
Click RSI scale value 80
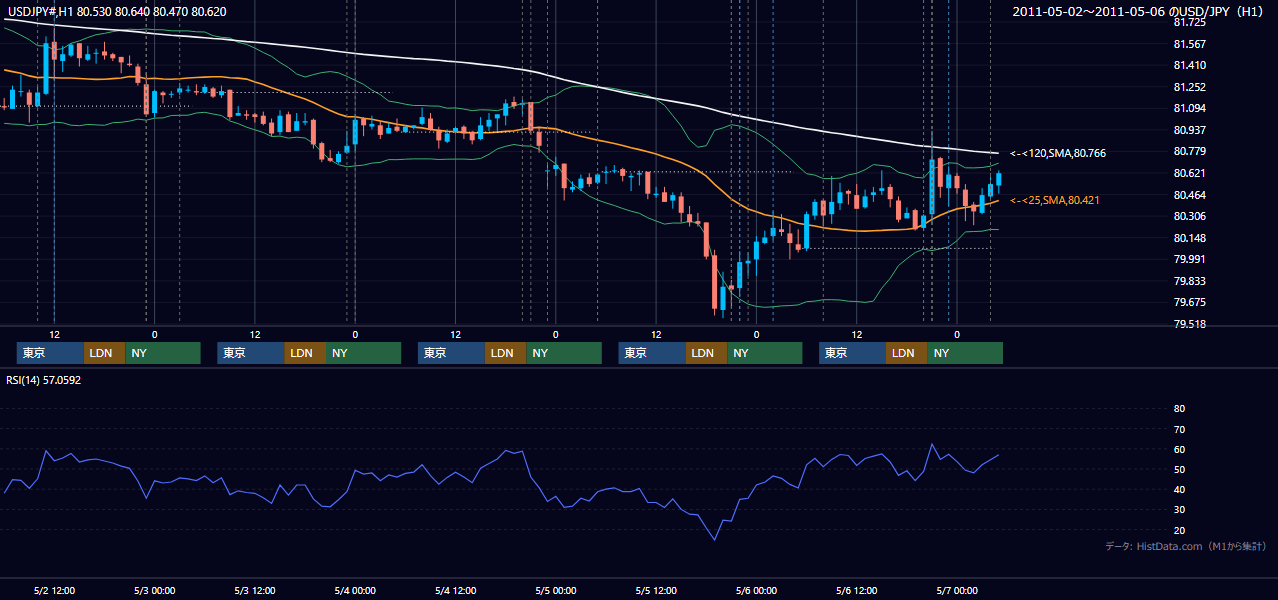(x=1179, y=409)
